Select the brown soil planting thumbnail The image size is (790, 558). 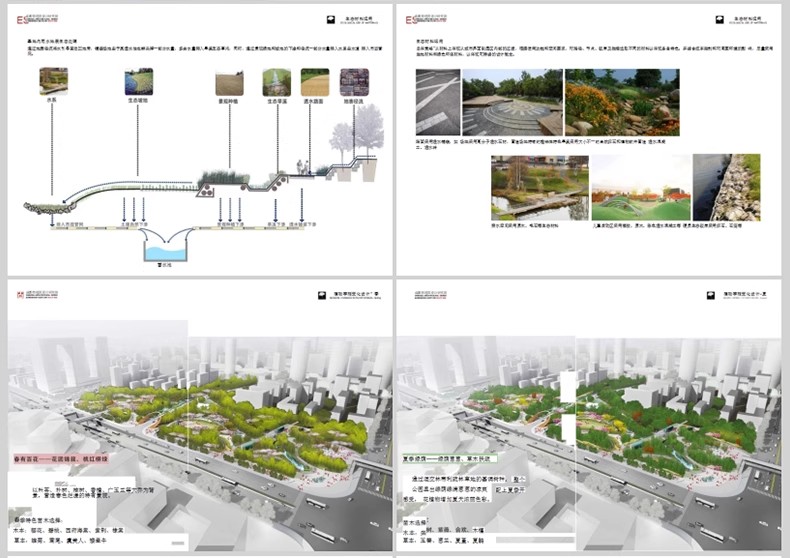230,82
